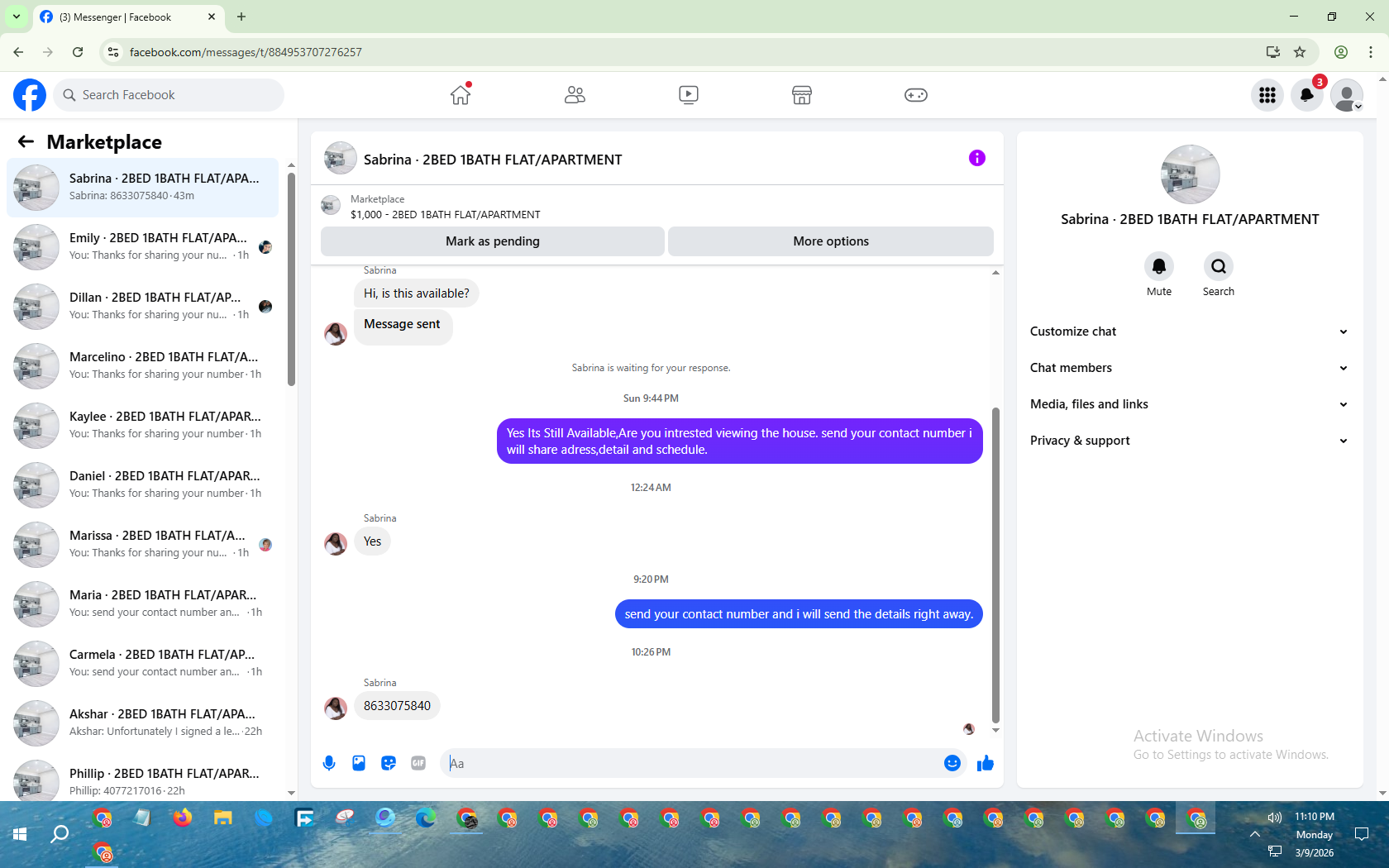The image size is (1389, 868).
Task: Choose a sticker icon
Action: coord(389,763)
